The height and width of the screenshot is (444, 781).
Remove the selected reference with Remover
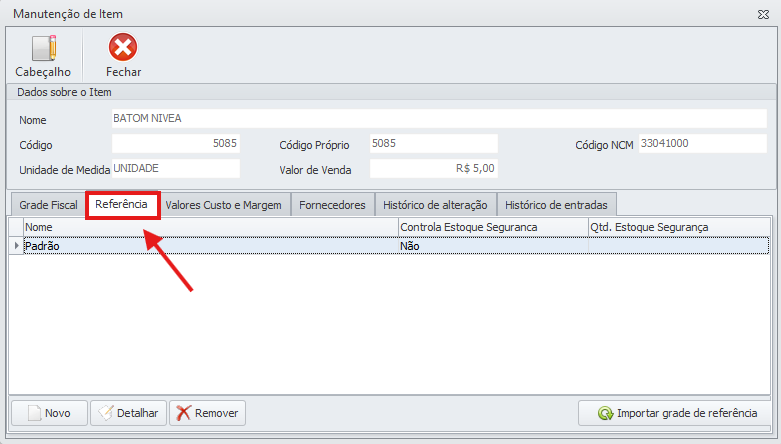coord(207,413)
